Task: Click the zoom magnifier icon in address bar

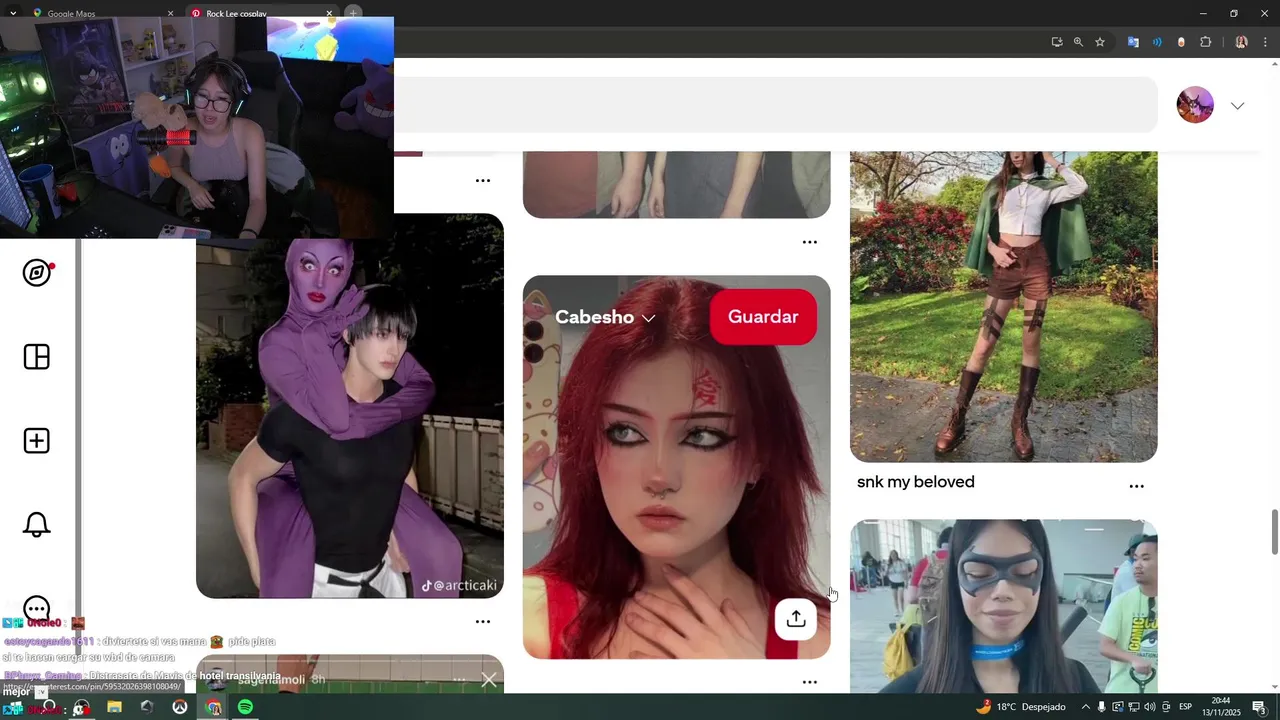Action: click(x=1078, y=42)
